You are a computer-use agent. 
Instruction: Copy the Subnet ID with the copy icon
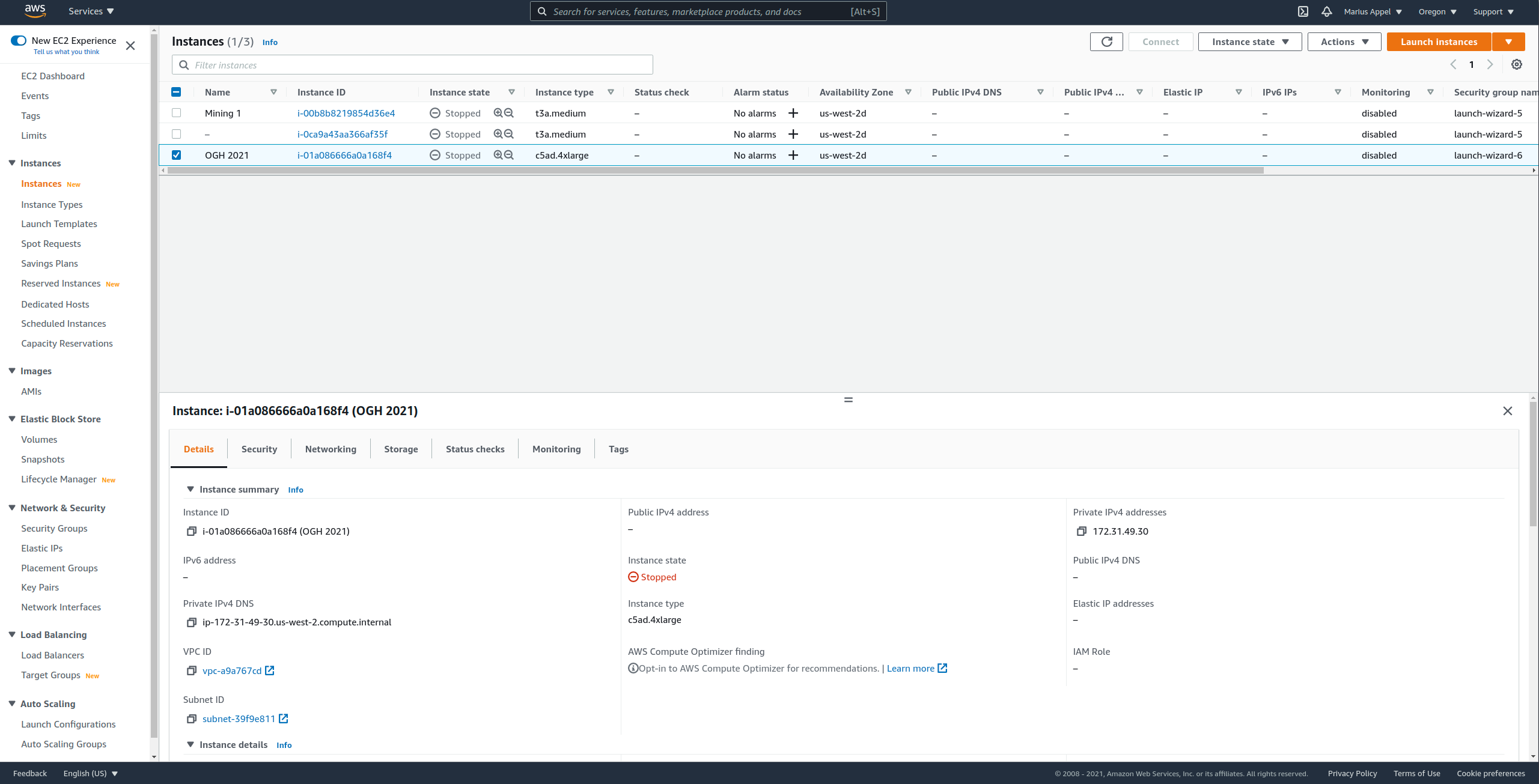[192, 719]
